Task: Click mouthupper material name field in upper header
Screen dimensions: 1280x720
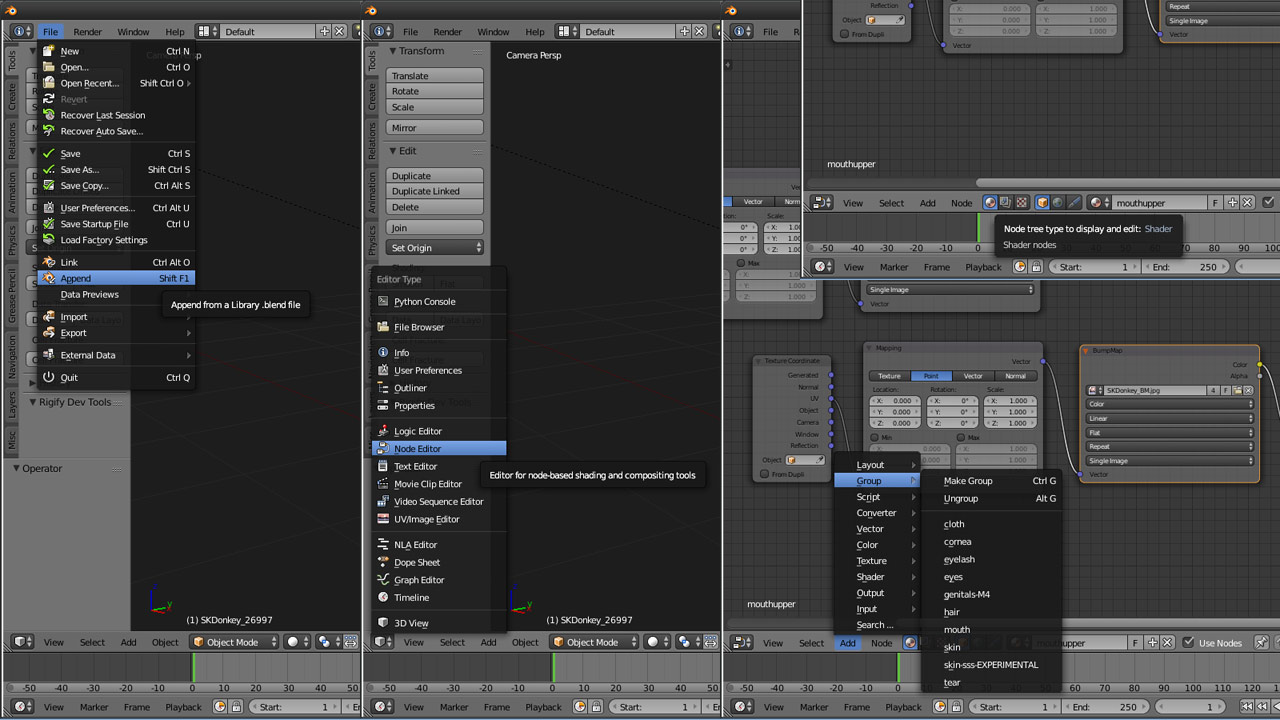Action: coord(1158,202)
